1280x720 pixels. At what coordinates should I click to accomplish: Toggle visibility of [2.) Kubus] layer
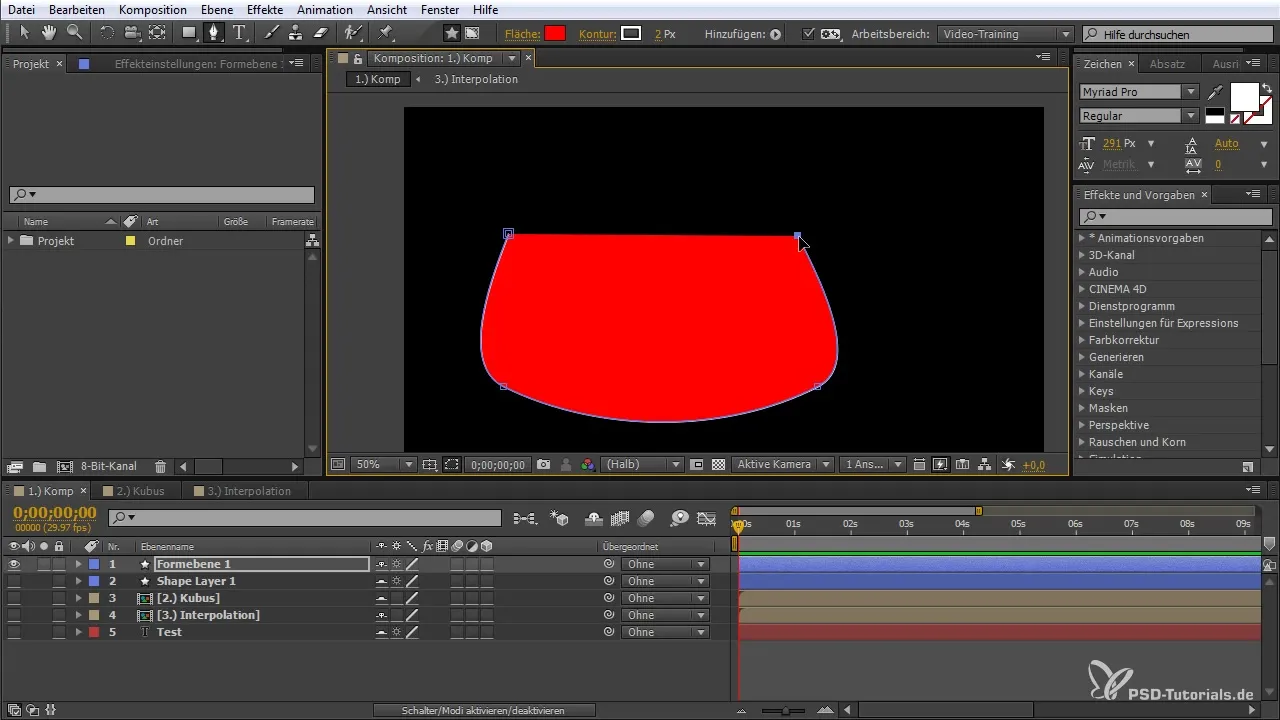[14, 598]
